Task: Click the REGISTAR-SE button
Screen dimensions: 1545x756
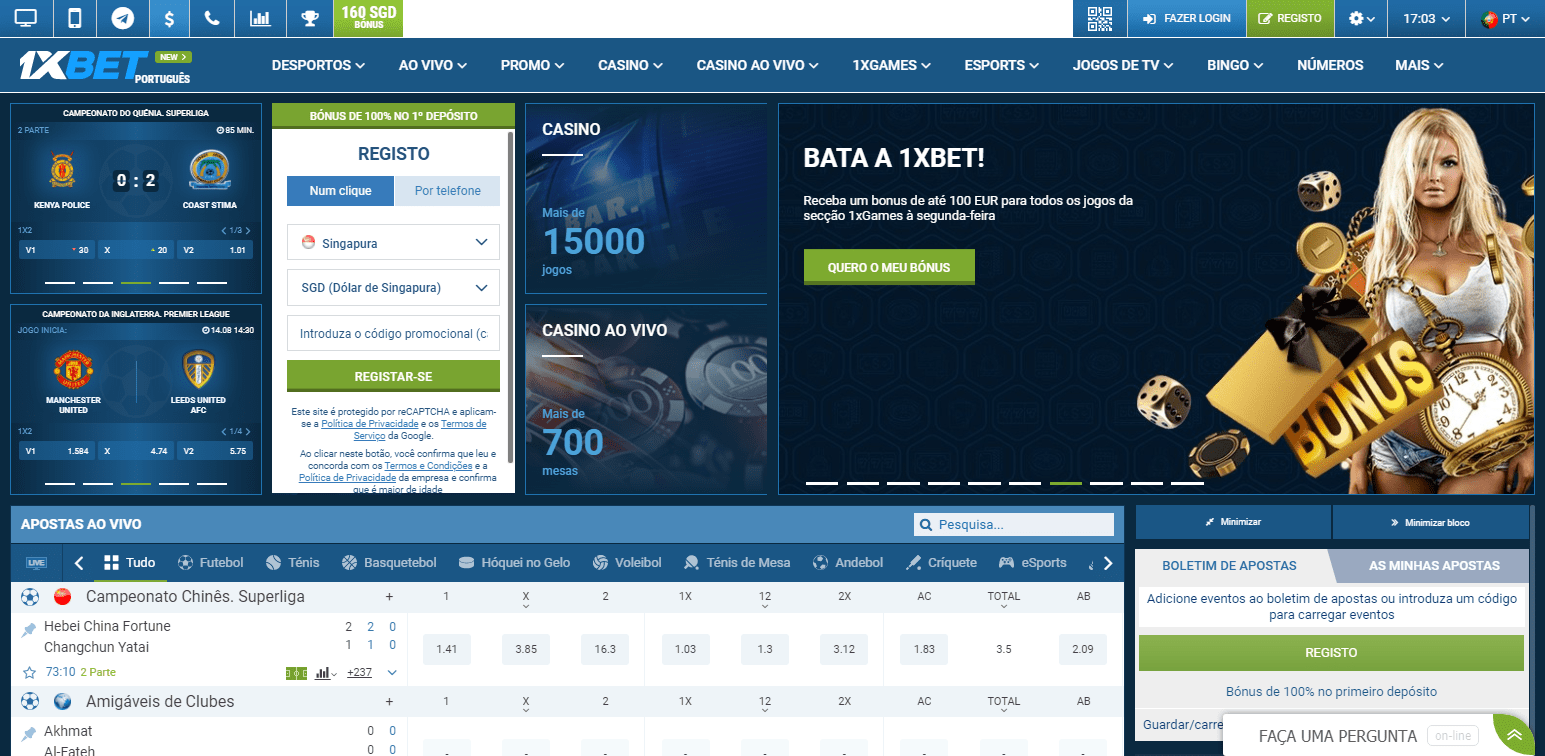Action: point(393,376)
